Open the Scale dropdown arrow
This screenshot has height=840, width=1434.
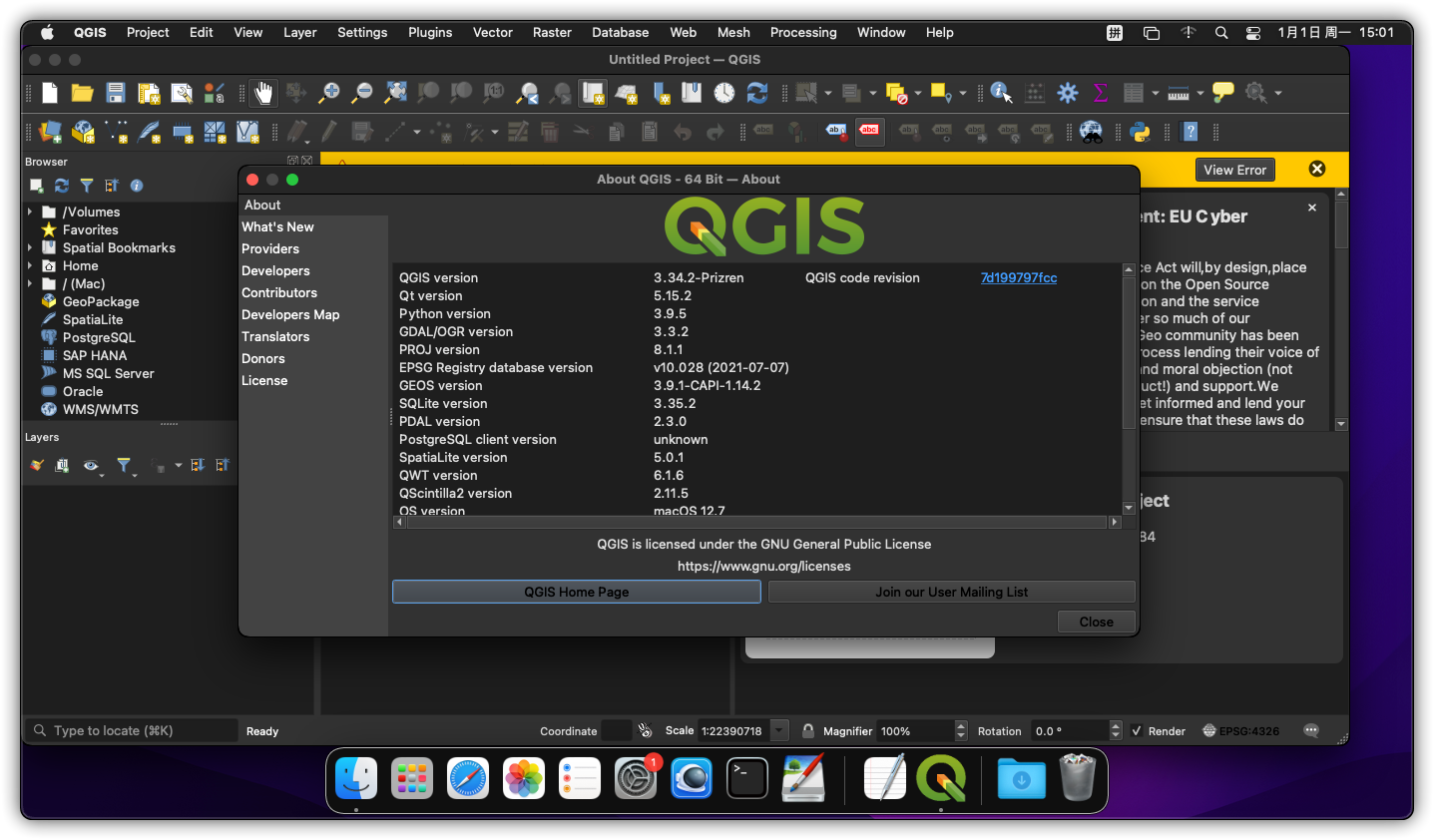point(780,731)
